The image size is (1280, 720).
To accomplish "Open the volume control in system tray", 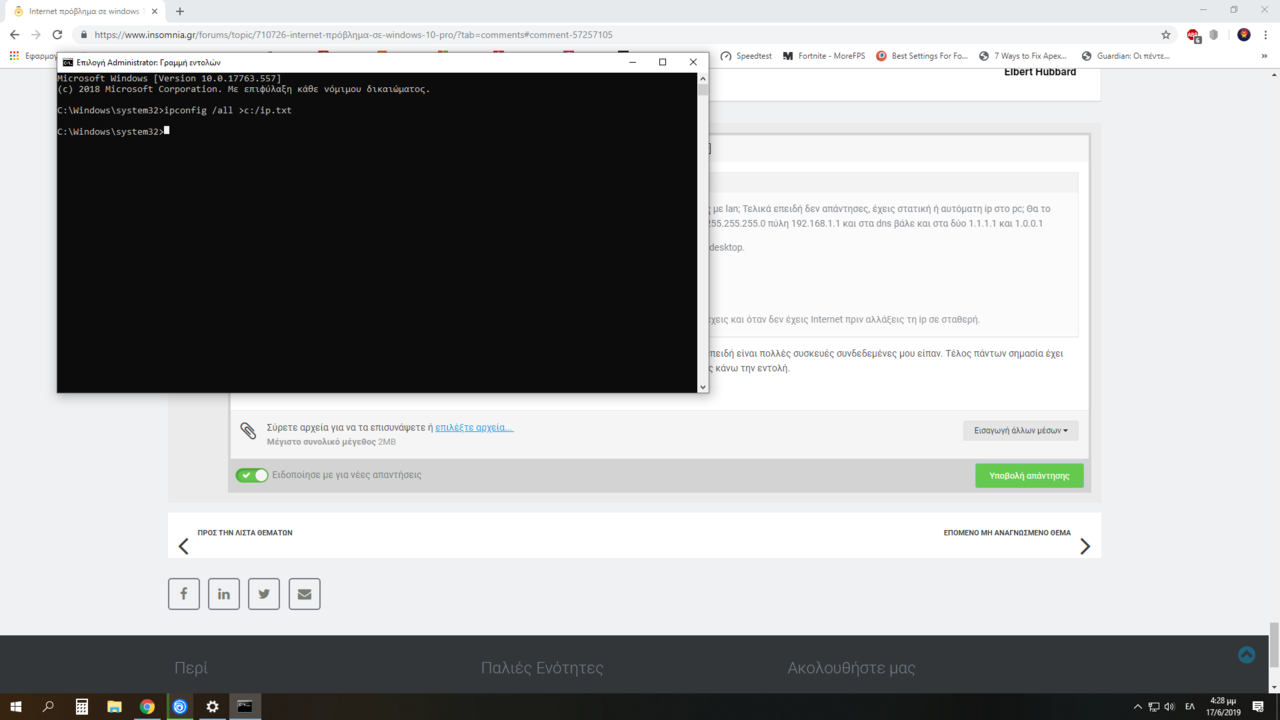I will coord(1169,707).
